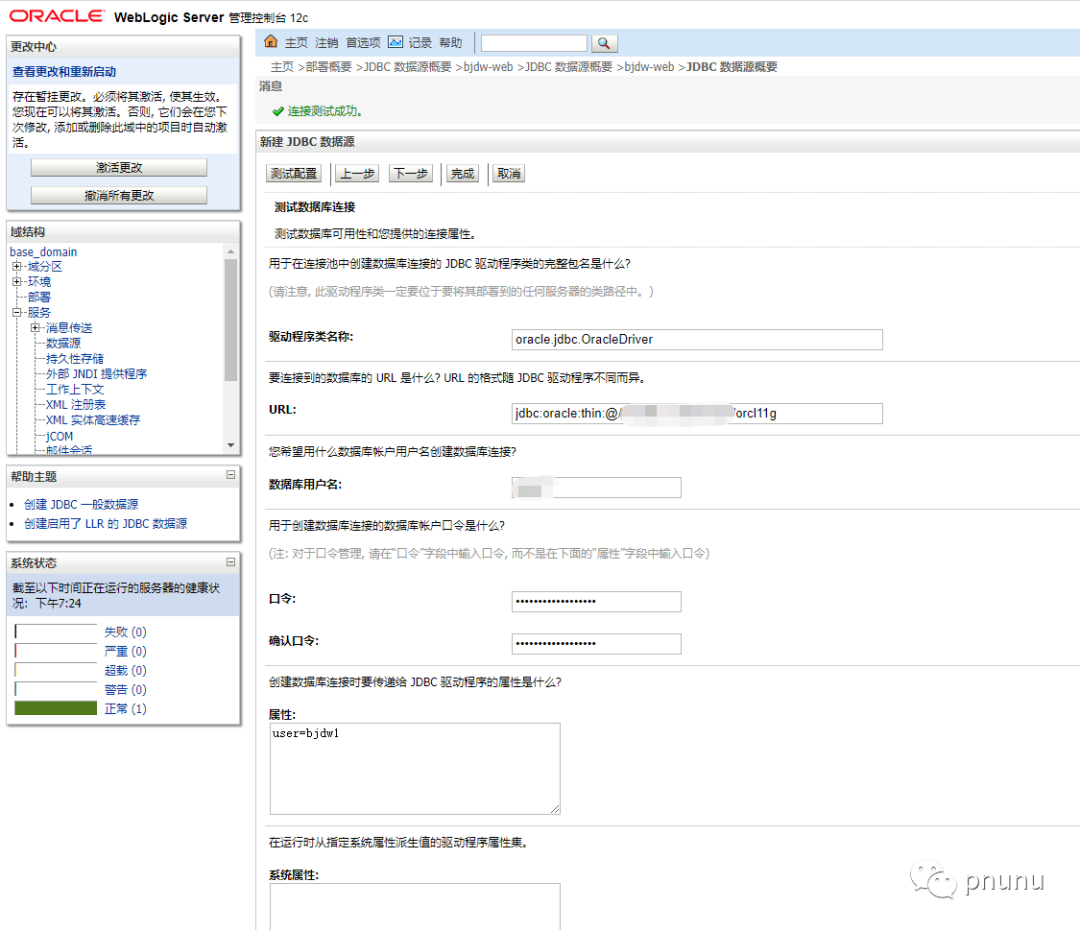Click the 口令 password field
The image size is (1080, 930).
[596, 601]
